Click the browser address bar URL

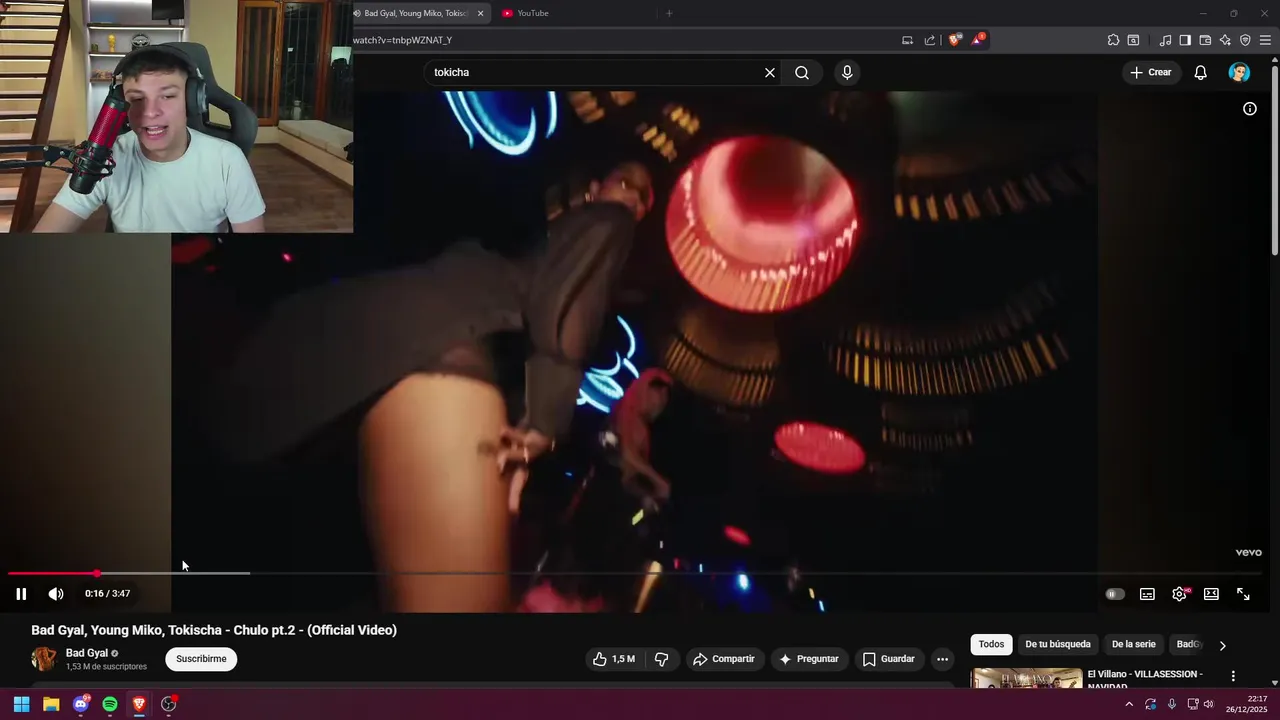(x=402, y=40)
